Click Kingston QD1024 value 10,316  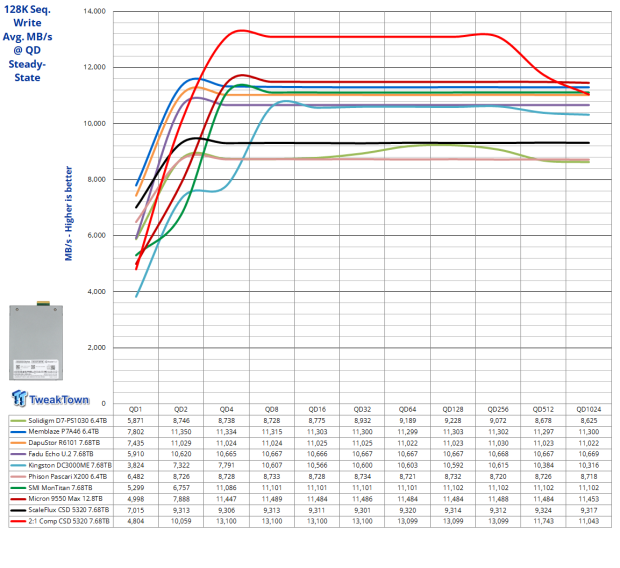tap(589, 466)
